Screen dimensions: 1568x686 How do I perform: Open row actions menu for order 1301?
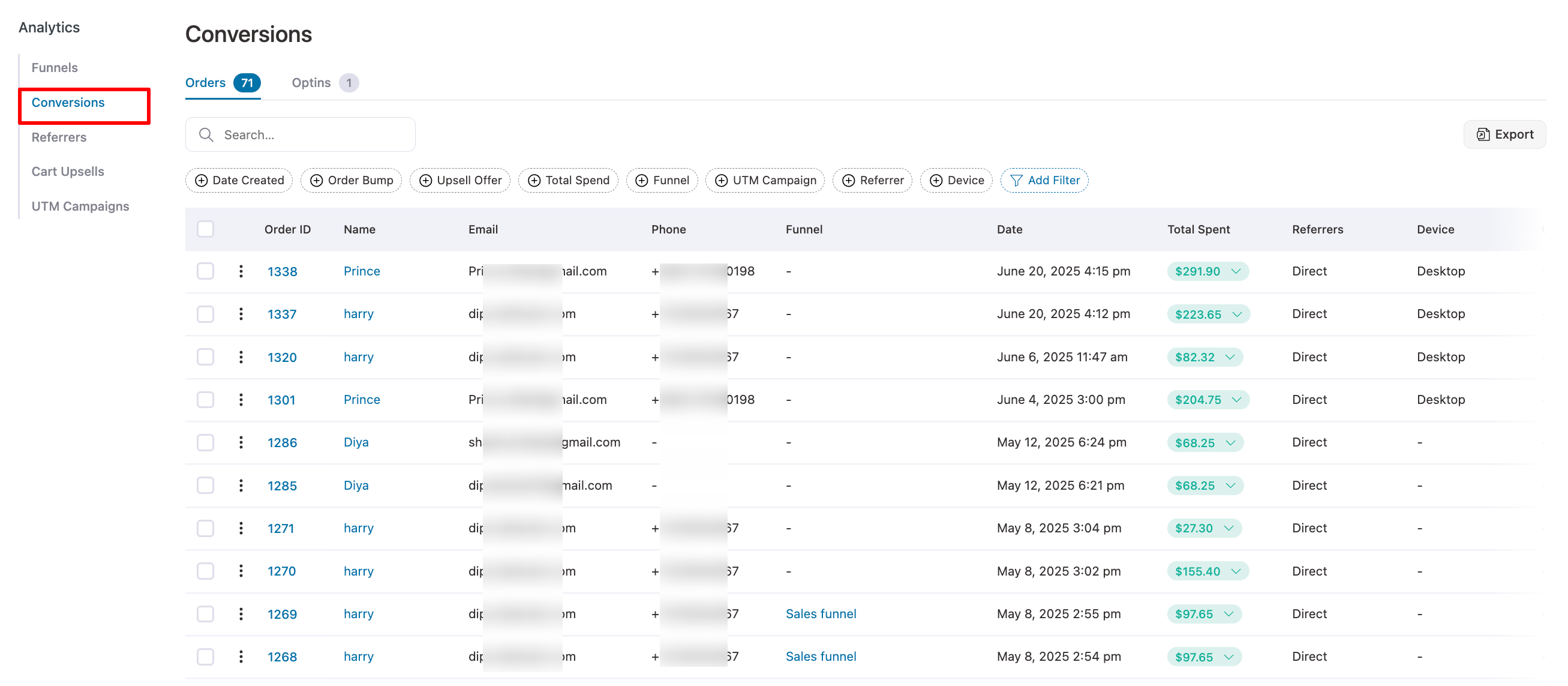point(241,400)
